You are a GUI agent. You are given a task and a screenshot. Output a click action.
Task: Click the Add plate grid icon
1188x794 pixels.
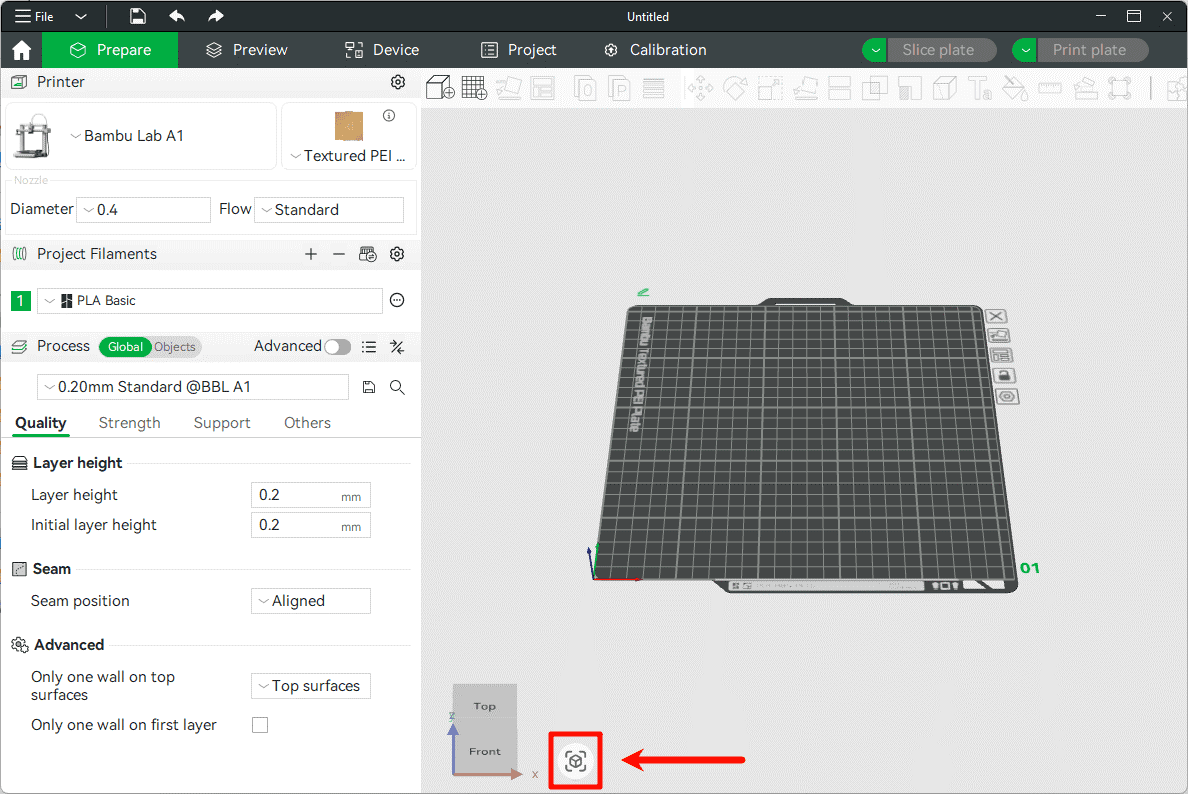(474, 88)
